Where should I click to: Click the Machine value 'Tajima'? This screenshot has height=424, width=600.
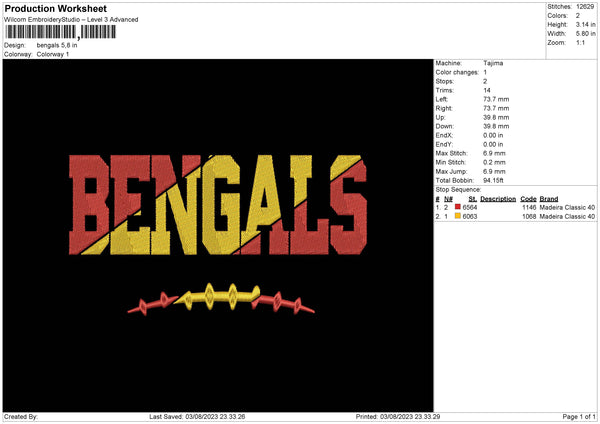(493, 63)
